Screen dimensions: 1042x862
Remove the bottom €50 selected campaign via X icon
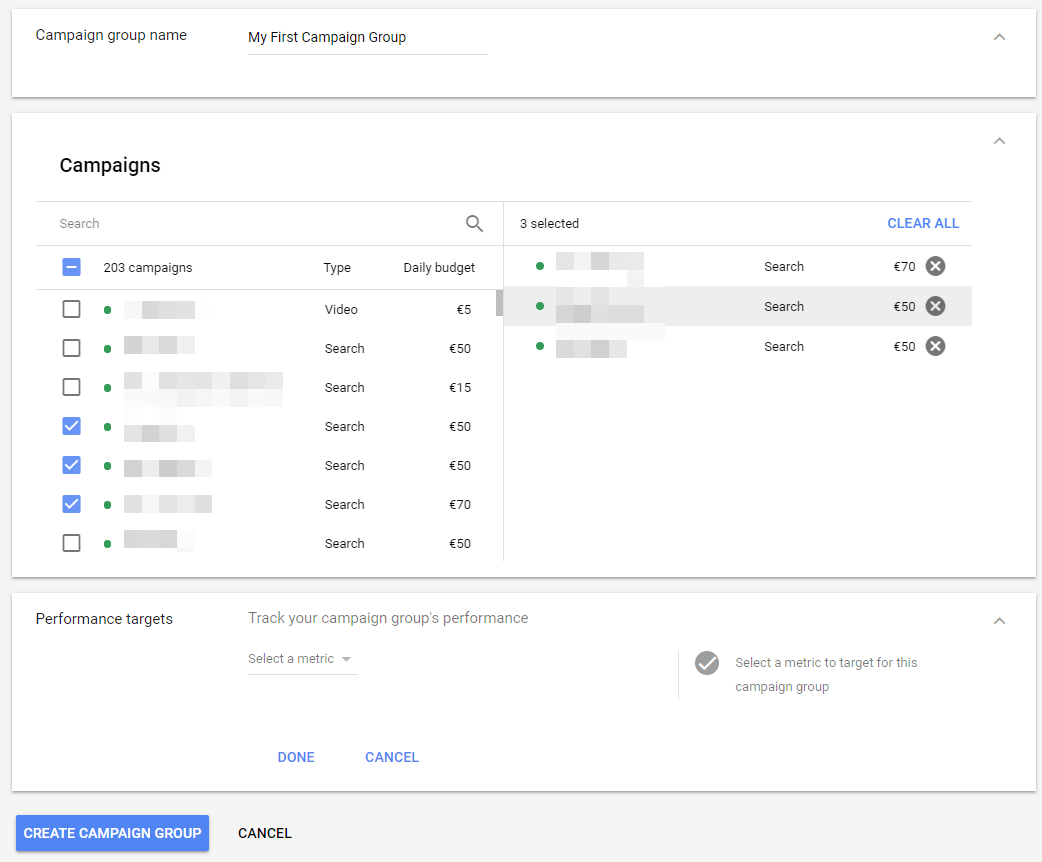click(x=935, y=346)
